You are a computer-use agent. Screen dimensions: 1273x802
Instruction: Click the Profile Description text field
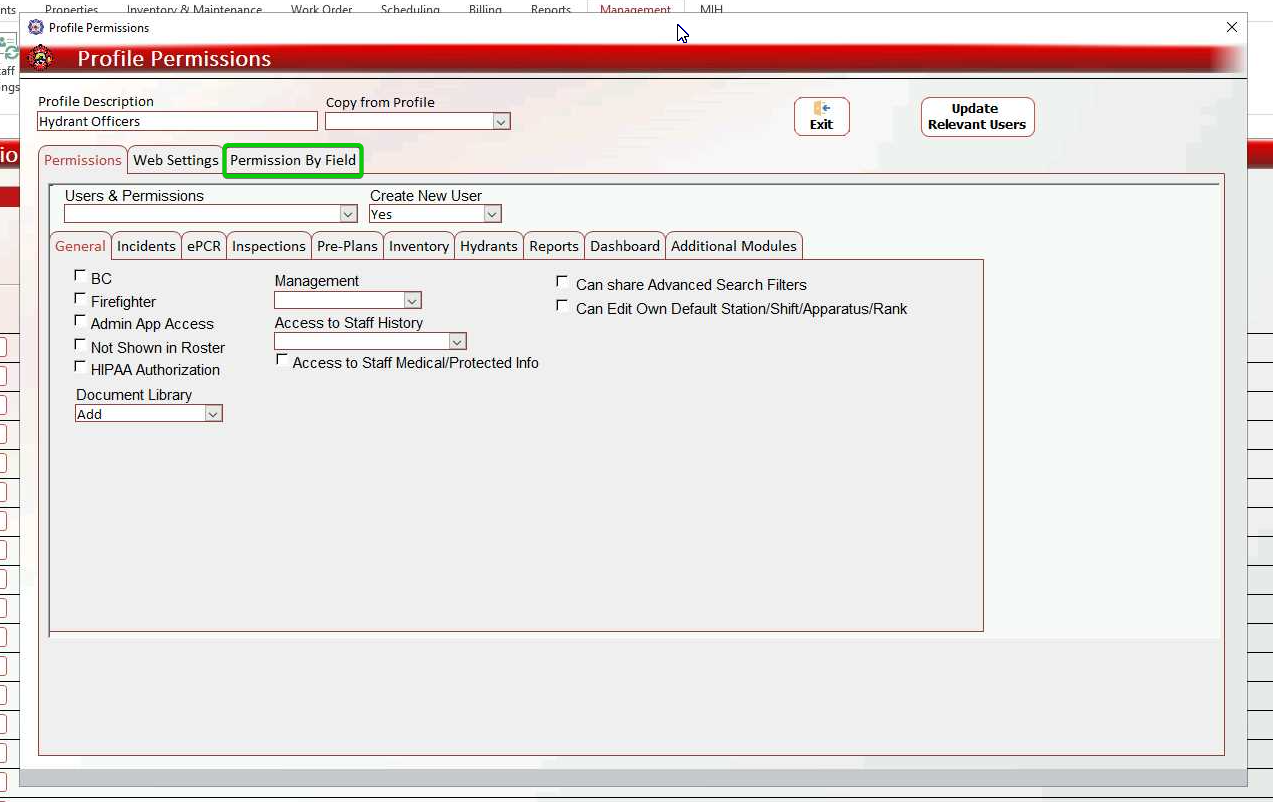tap(177, 122)
